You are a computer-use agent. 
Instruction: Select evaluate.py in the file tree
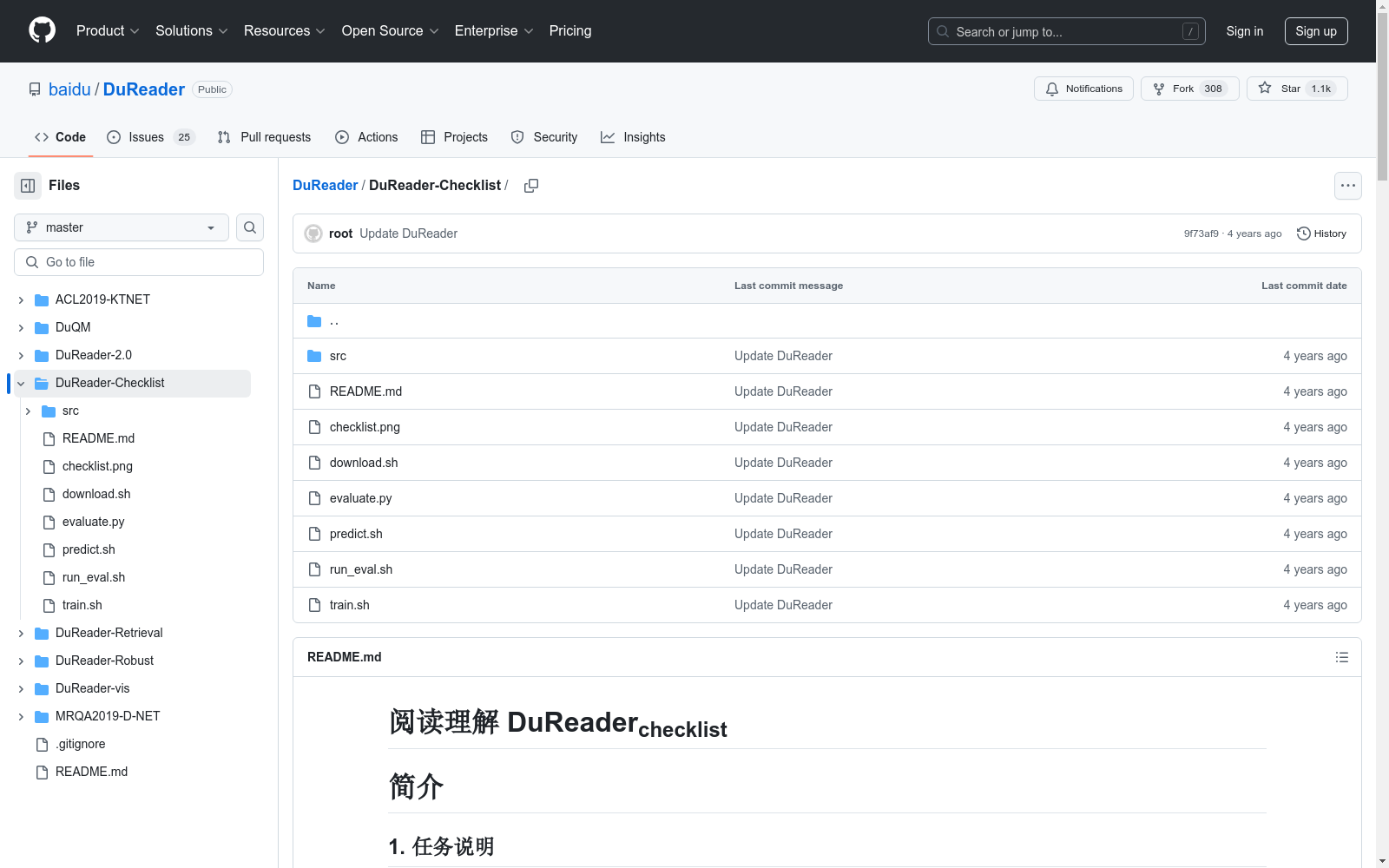click(x=93, y=522)
